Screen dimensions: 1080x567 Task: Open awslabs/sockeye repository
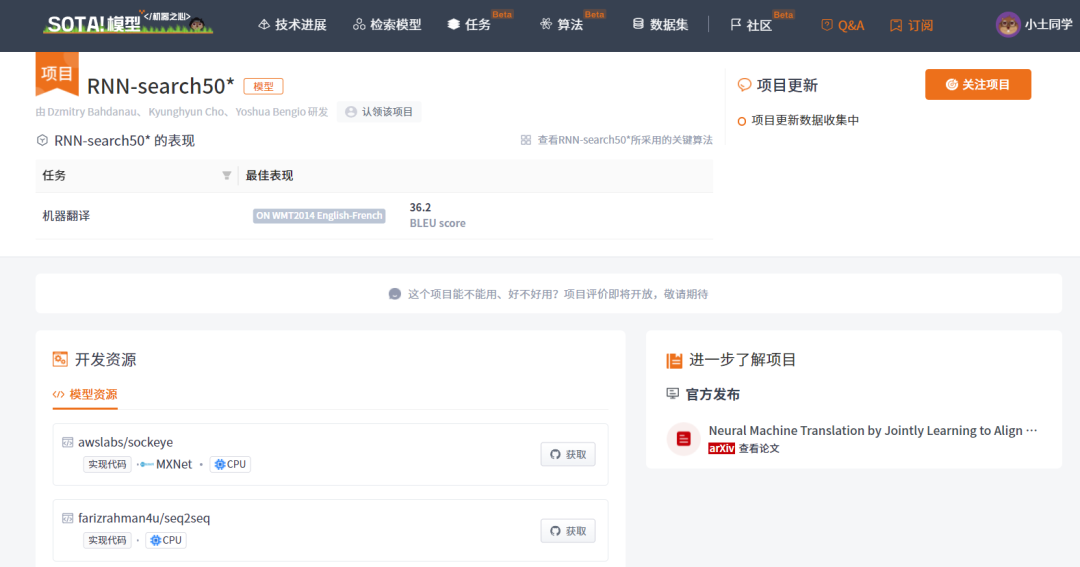(125, 442)
